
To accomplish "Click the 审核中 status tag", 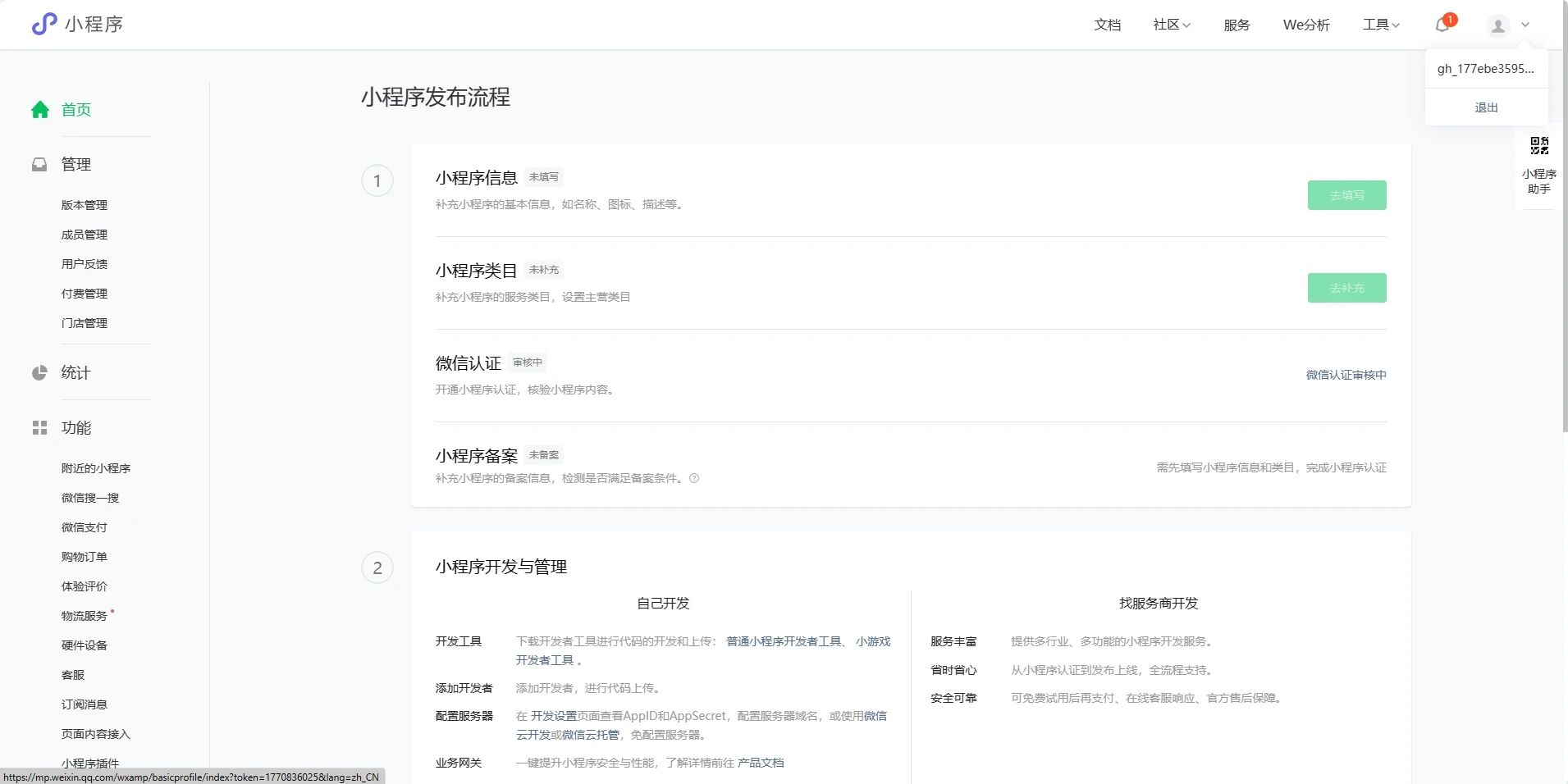I will [528, 362].
